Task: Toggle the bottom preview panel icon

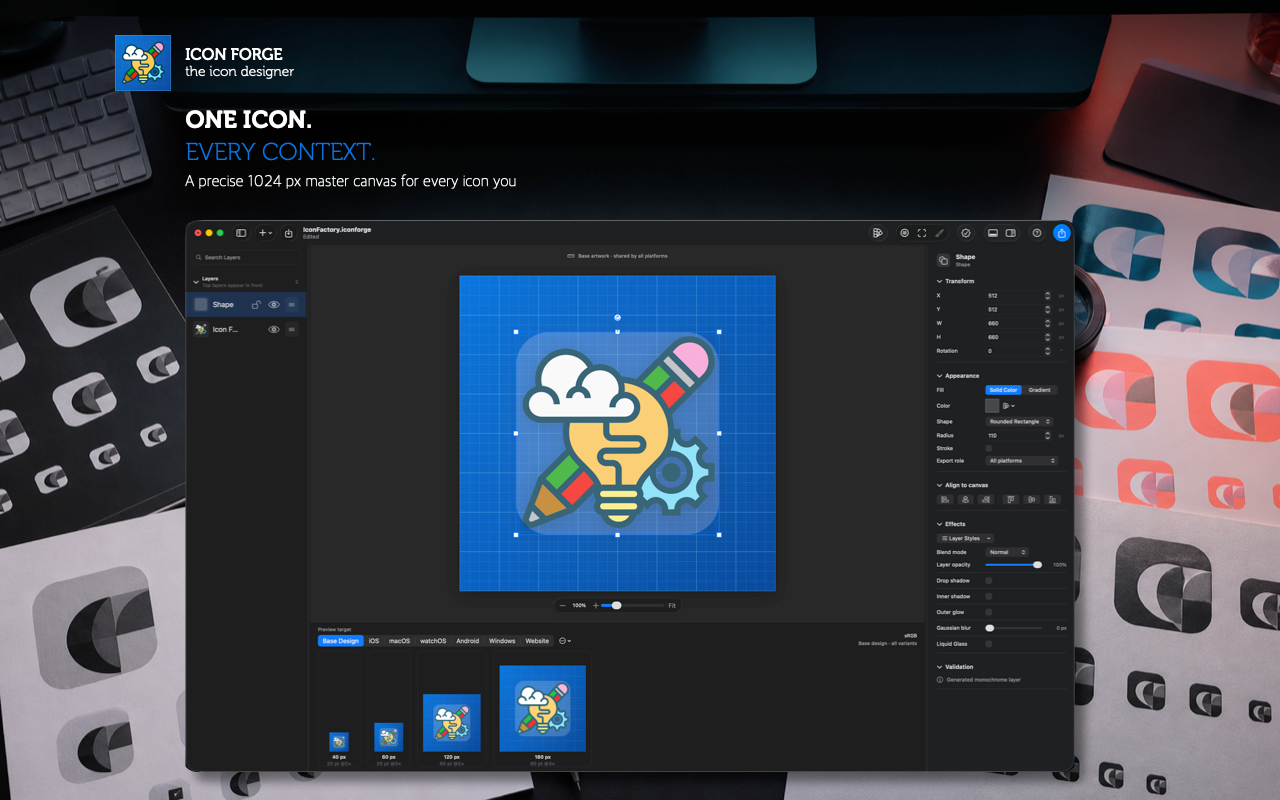Action: point(993,233)
